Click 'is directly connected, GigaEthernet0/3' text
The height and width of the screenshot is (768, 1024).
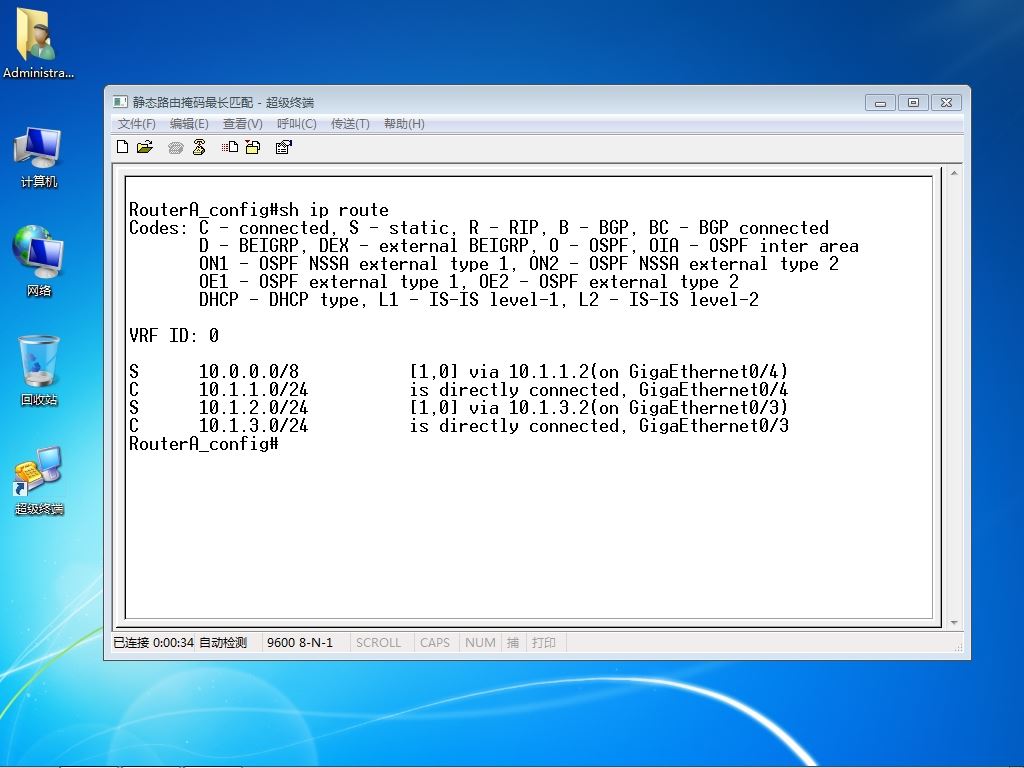pyautogui.click(x=599, y=426)
